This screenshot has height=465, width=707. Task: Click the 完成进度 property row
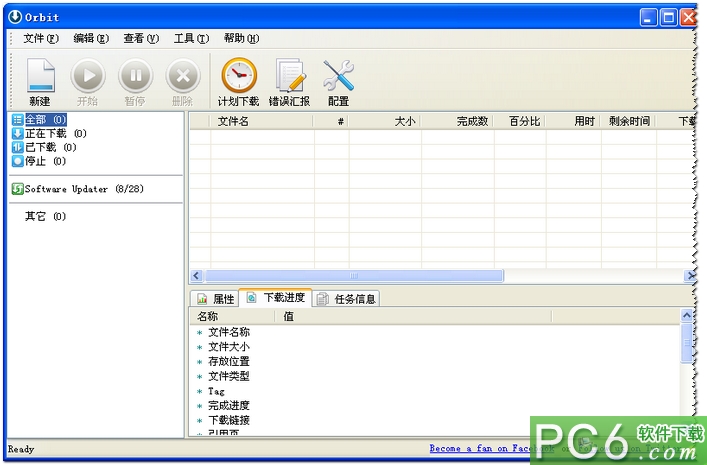pos(229,405)
